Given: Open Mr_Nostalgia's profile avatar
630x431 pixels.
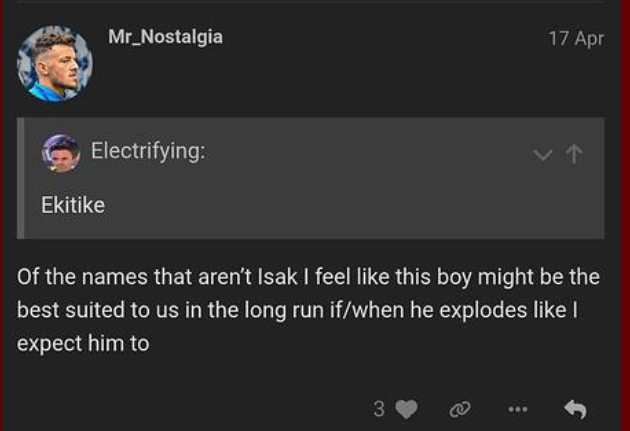Looking at the screenshot, I should point(55,64).
